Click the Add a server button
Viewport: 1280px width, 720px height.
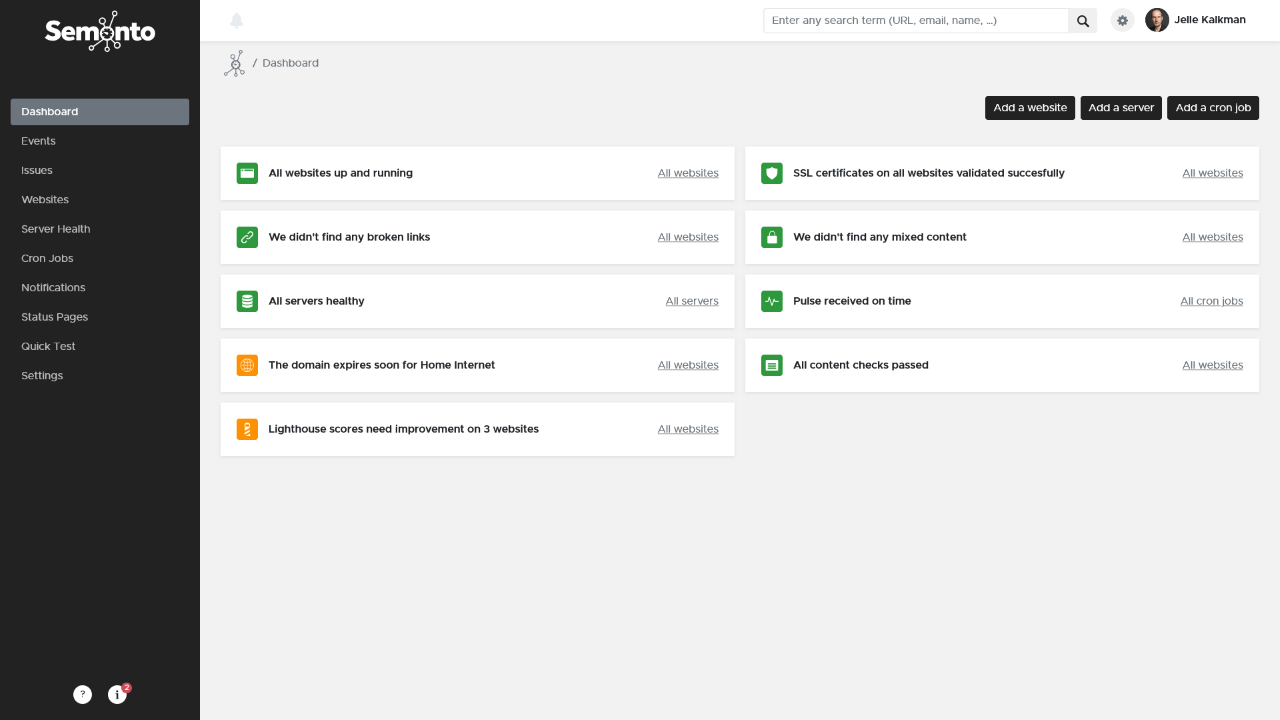pyautogui.click(x=1121, y=108)
